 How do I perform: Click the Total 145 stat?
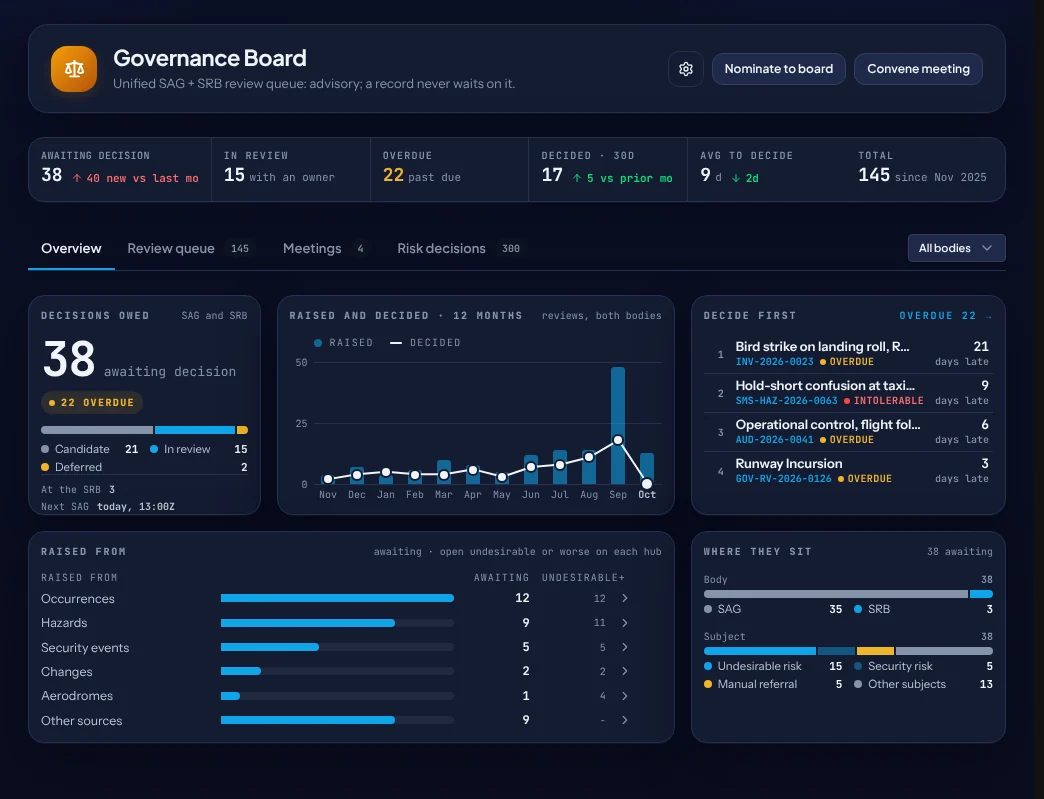(x=925, y=169)
